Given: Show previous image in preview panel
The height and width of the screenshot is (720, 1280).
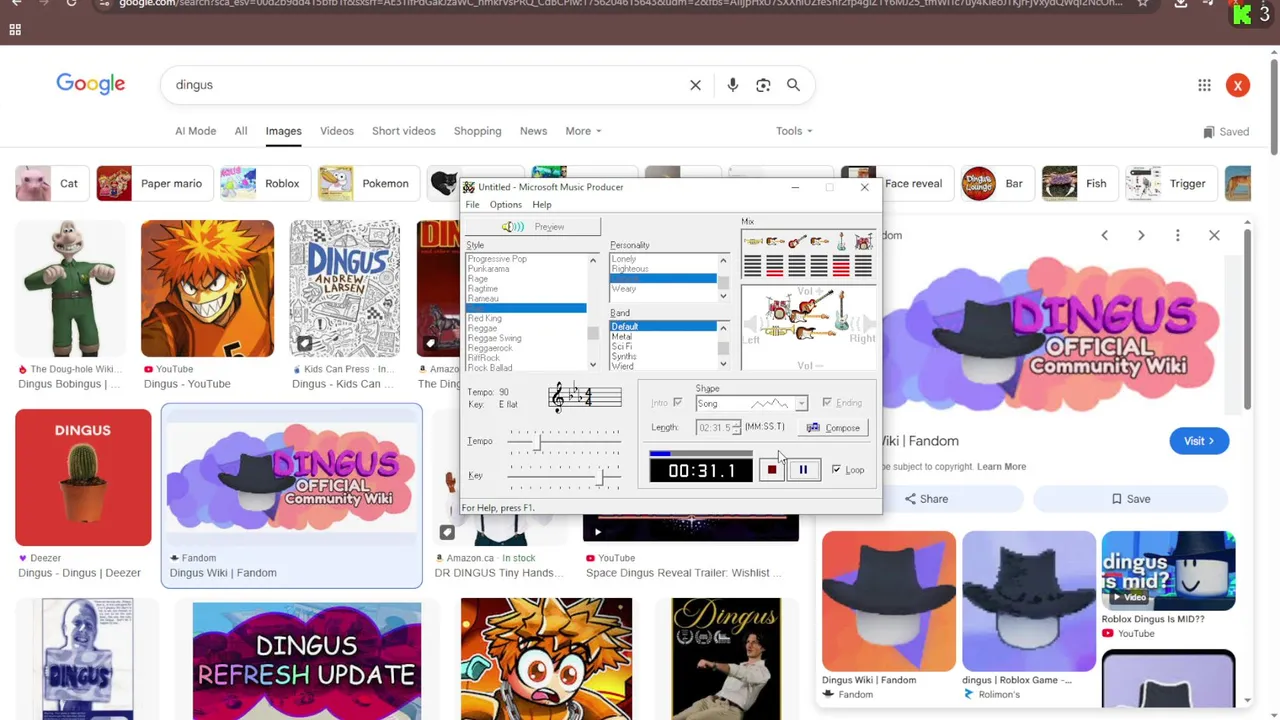Looking at the screenshot, I should click(x=1104, y=235).
